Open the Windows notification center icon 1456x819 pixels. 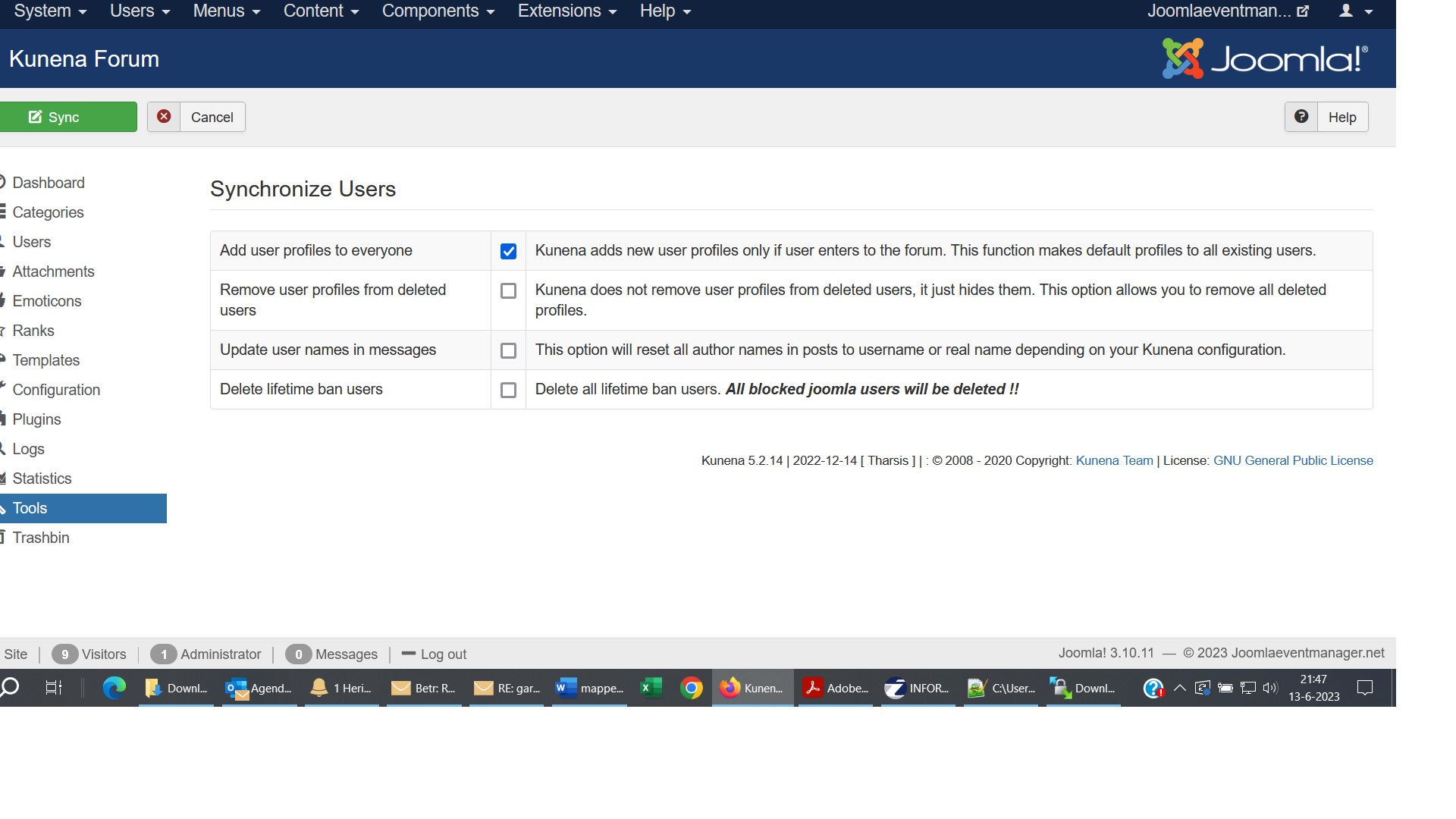(x=1365, y=688)
